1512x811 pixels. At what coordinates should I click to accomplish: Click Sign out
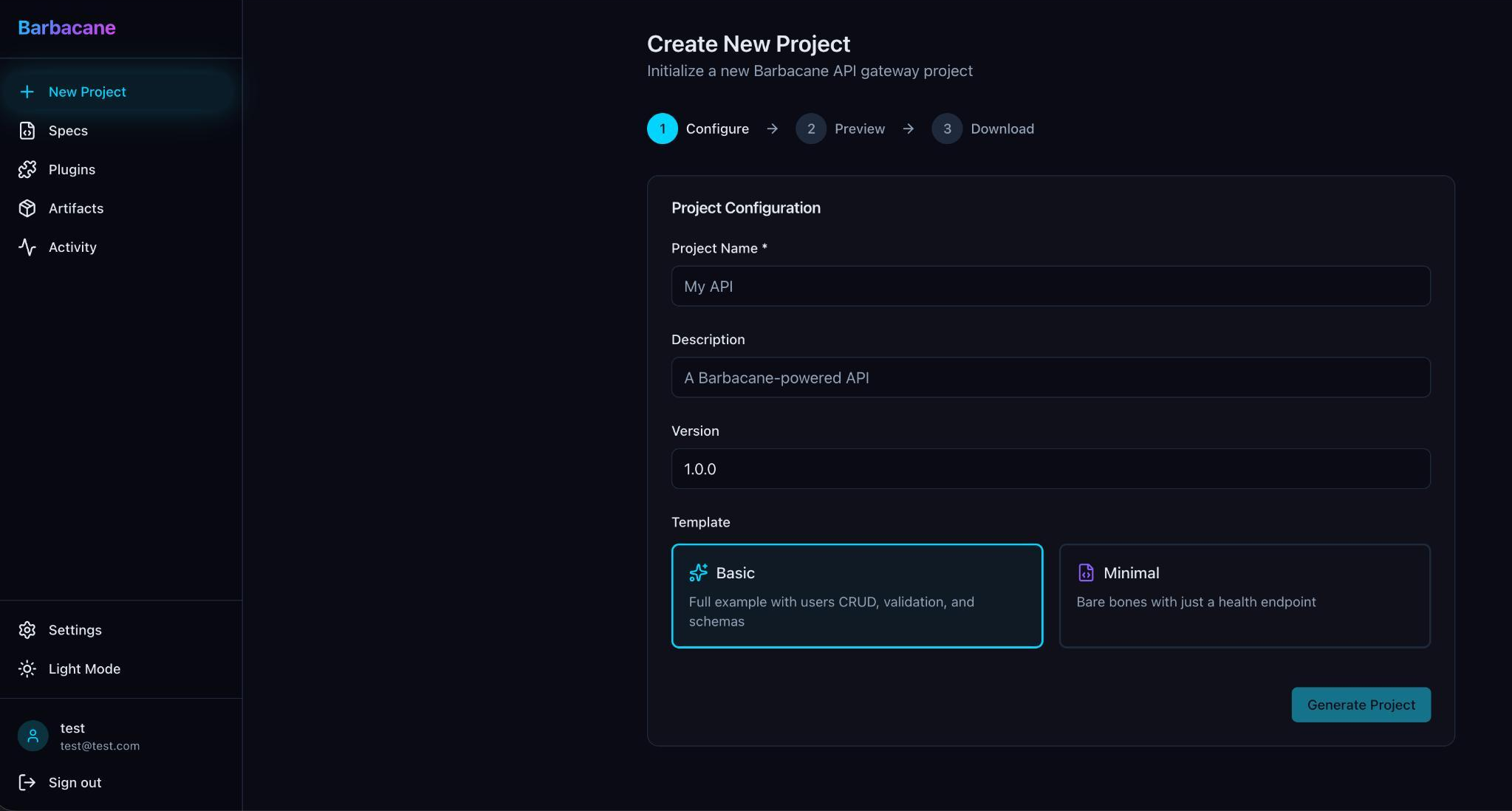click(x=75, y=782)
